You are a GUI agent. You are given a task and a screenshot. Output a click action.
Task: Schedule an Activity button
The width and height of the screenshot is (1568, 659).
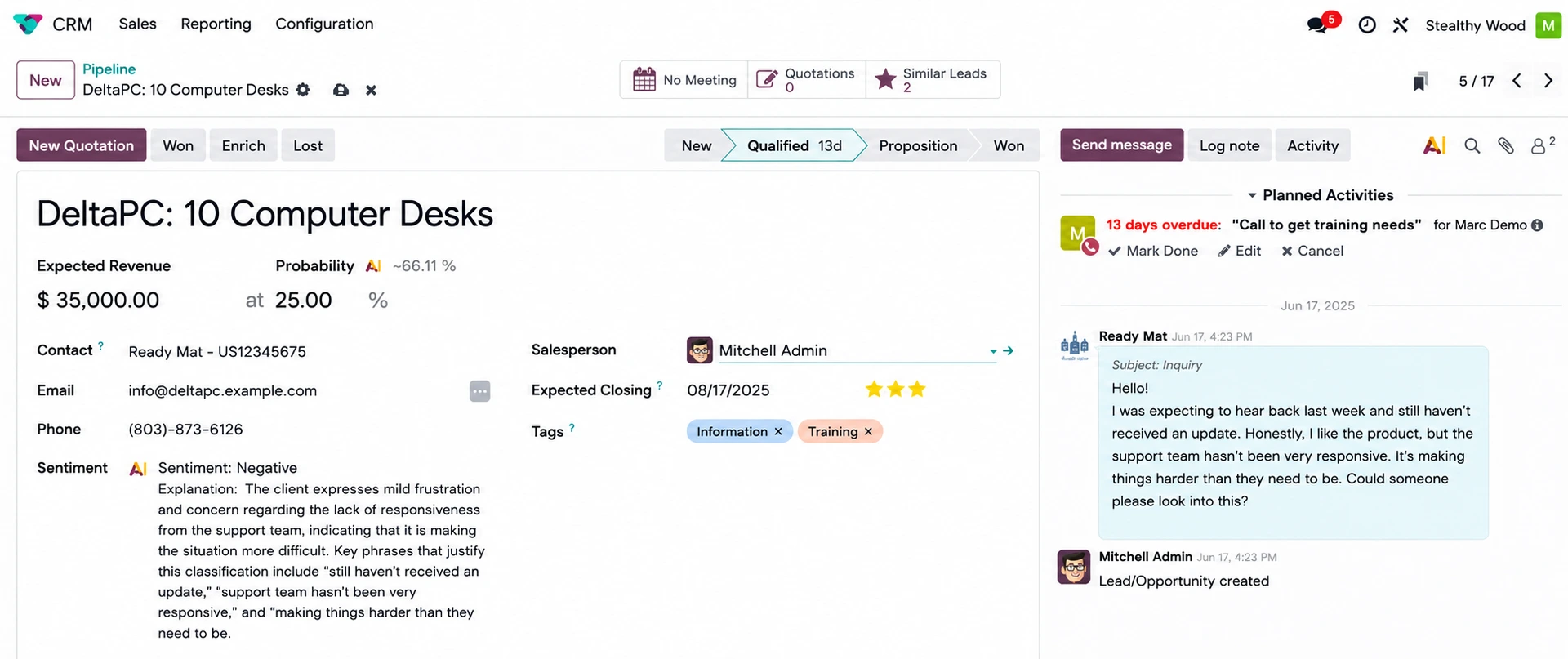[1312, 145]
